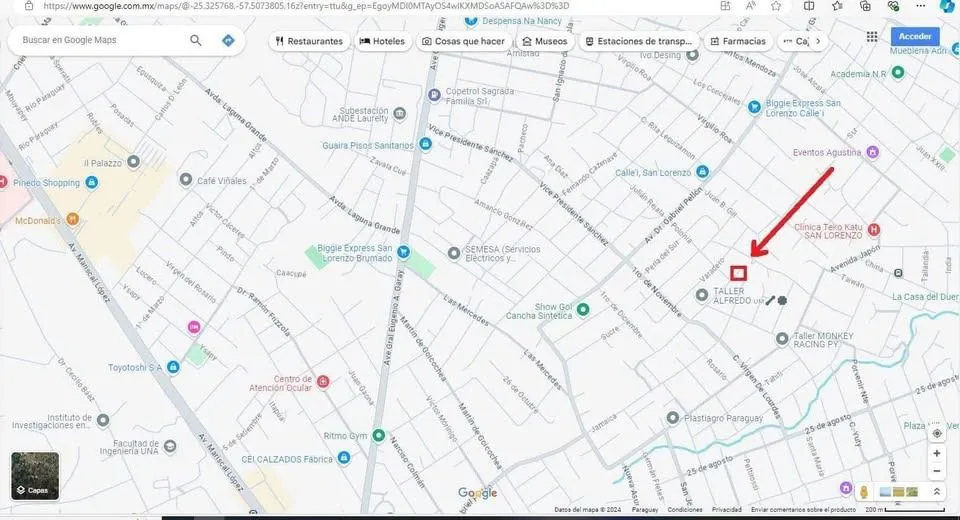The width and height of the screenshot is (960, 520).
Task: Click the 200 m map scale bar
Action: tap(906, 510)
